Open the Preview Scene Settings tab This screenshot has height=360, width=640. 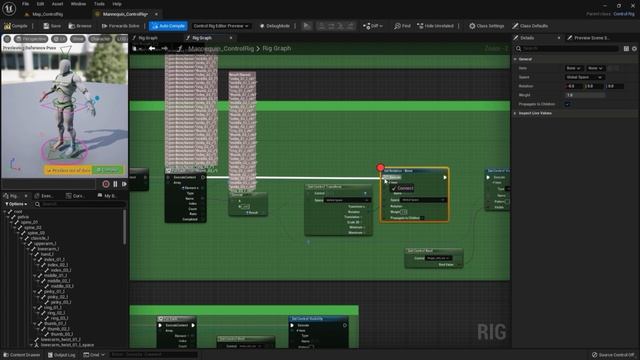tap(591, 38)
